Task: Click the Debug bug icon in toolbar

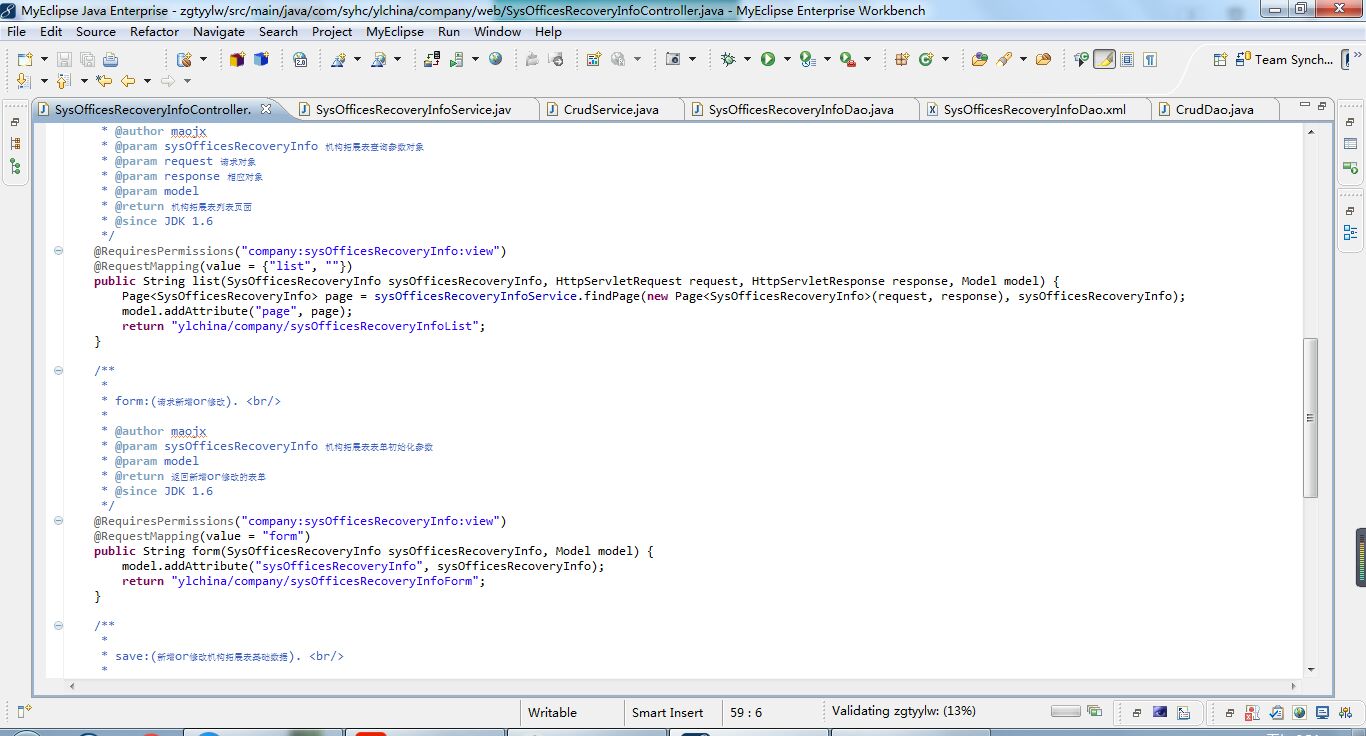Action: [x=728, y=60]
